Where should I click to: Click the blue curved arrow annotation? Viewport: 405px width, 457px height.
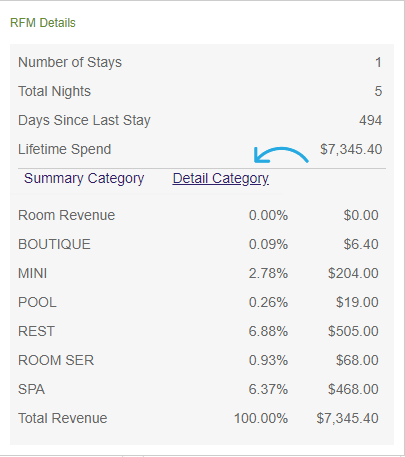(x=281, y=155)
